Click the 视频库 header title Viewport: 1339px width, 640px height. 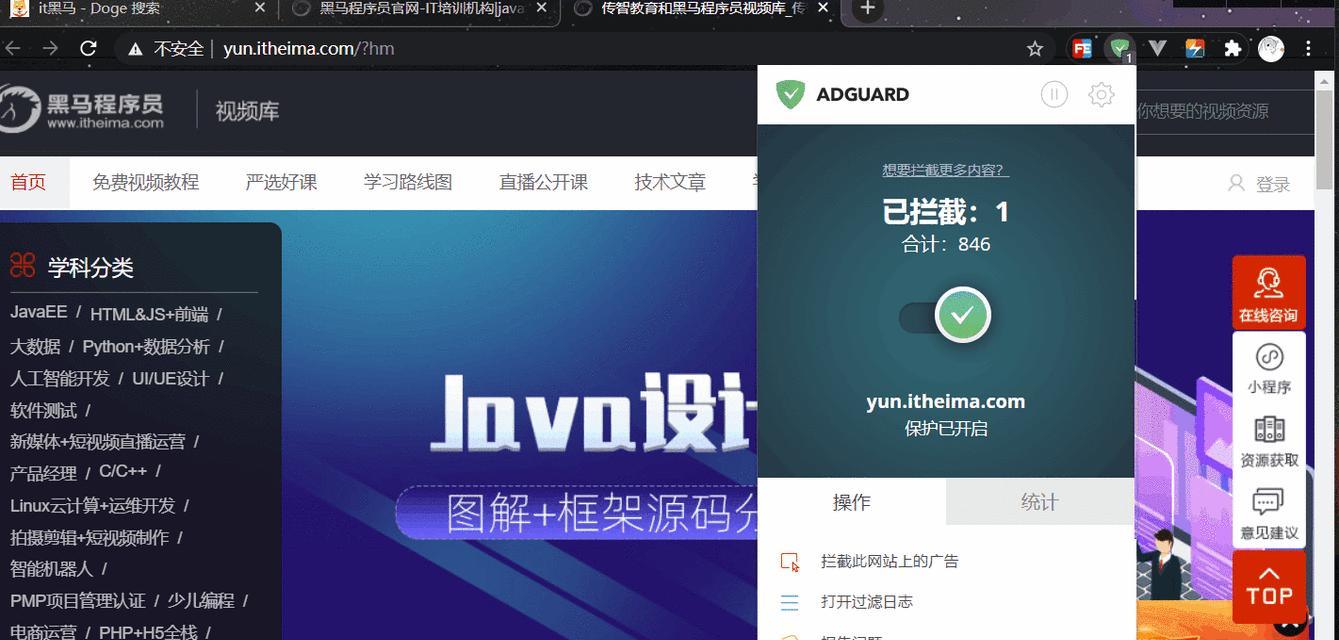(248, 111)
